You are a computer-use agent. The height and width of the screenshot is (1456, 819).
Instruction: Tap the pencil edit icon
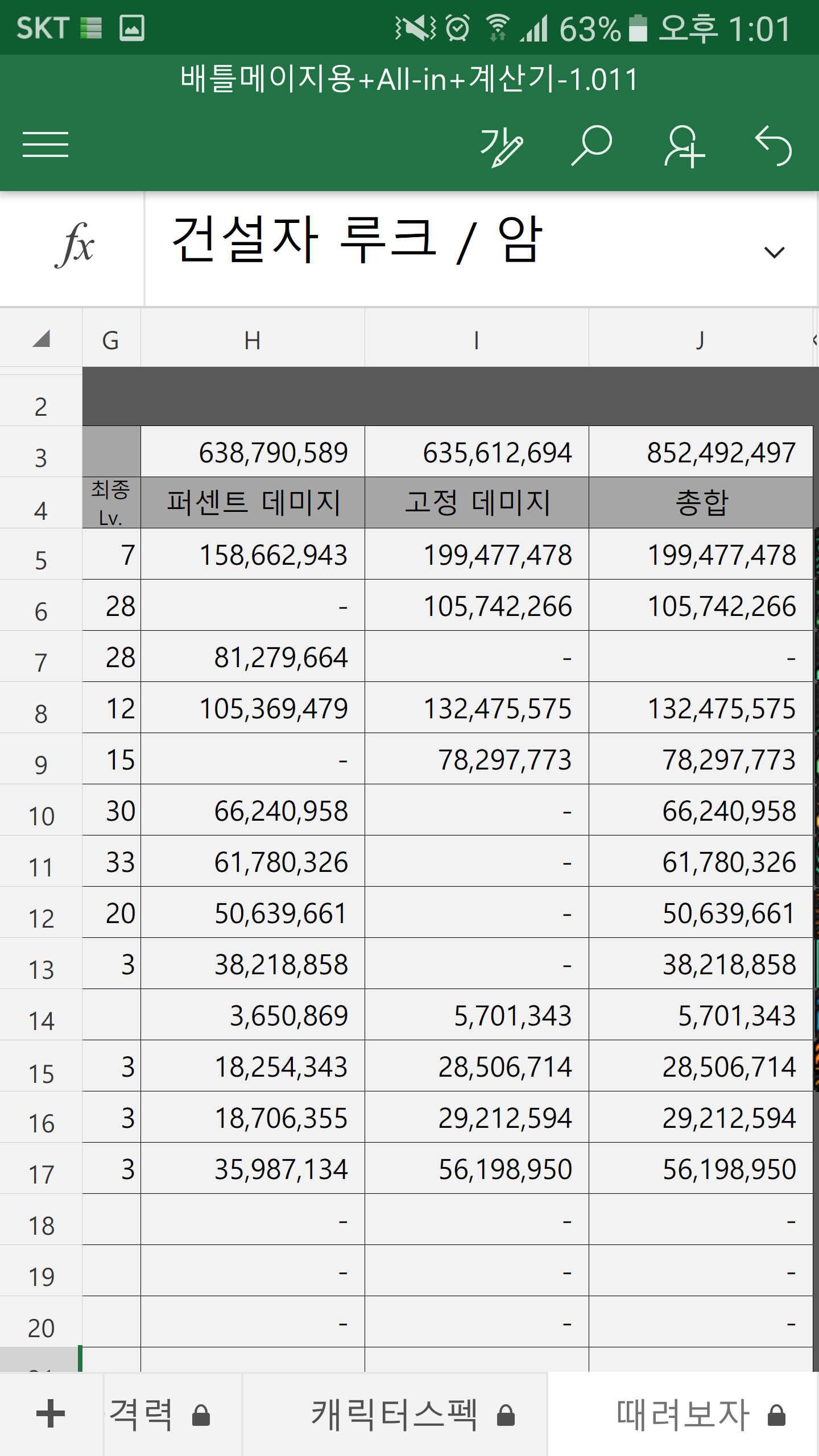point(501,147)
